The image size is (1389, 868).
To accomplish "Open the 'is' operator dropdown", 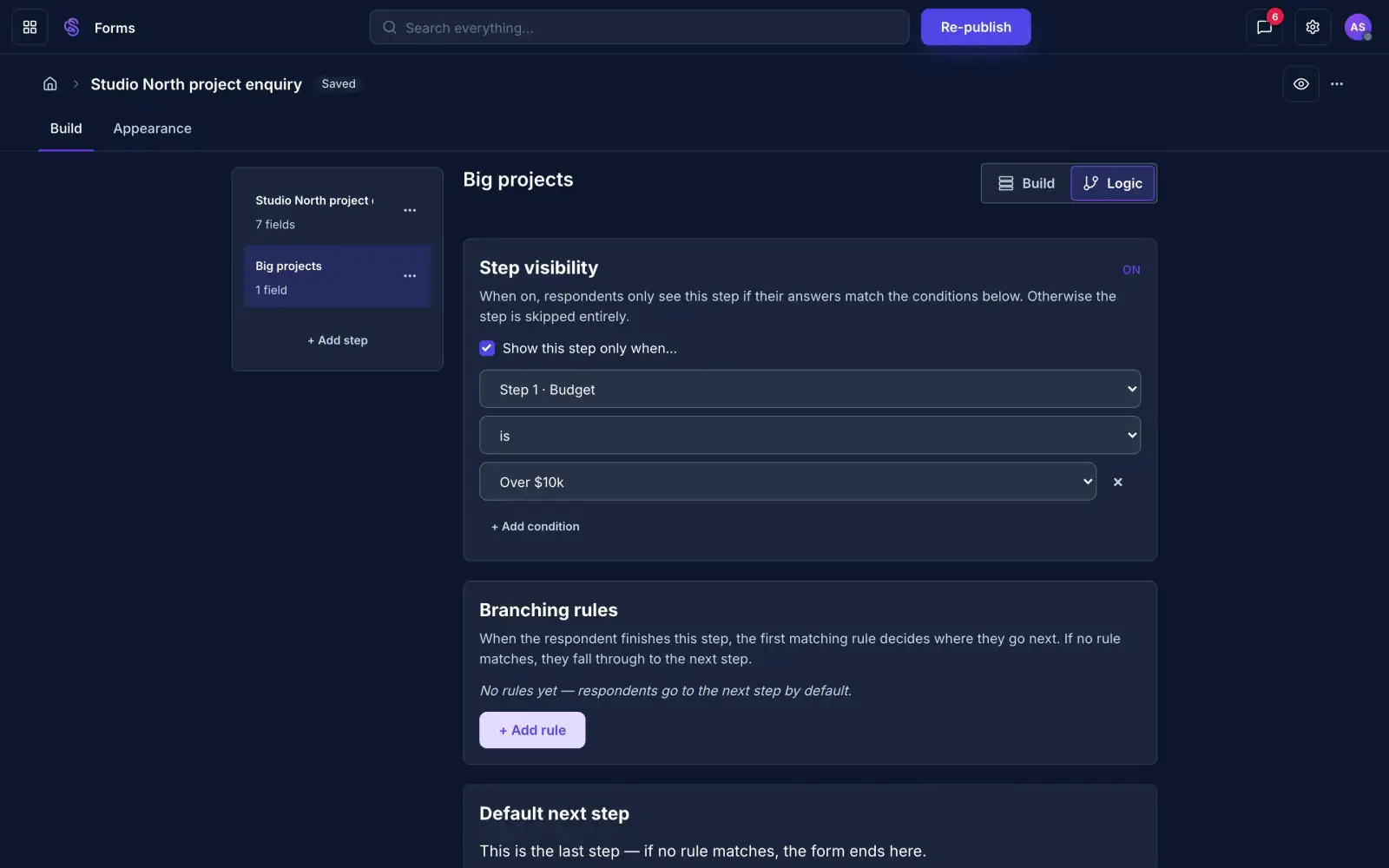I will click(x=810, y=435).
